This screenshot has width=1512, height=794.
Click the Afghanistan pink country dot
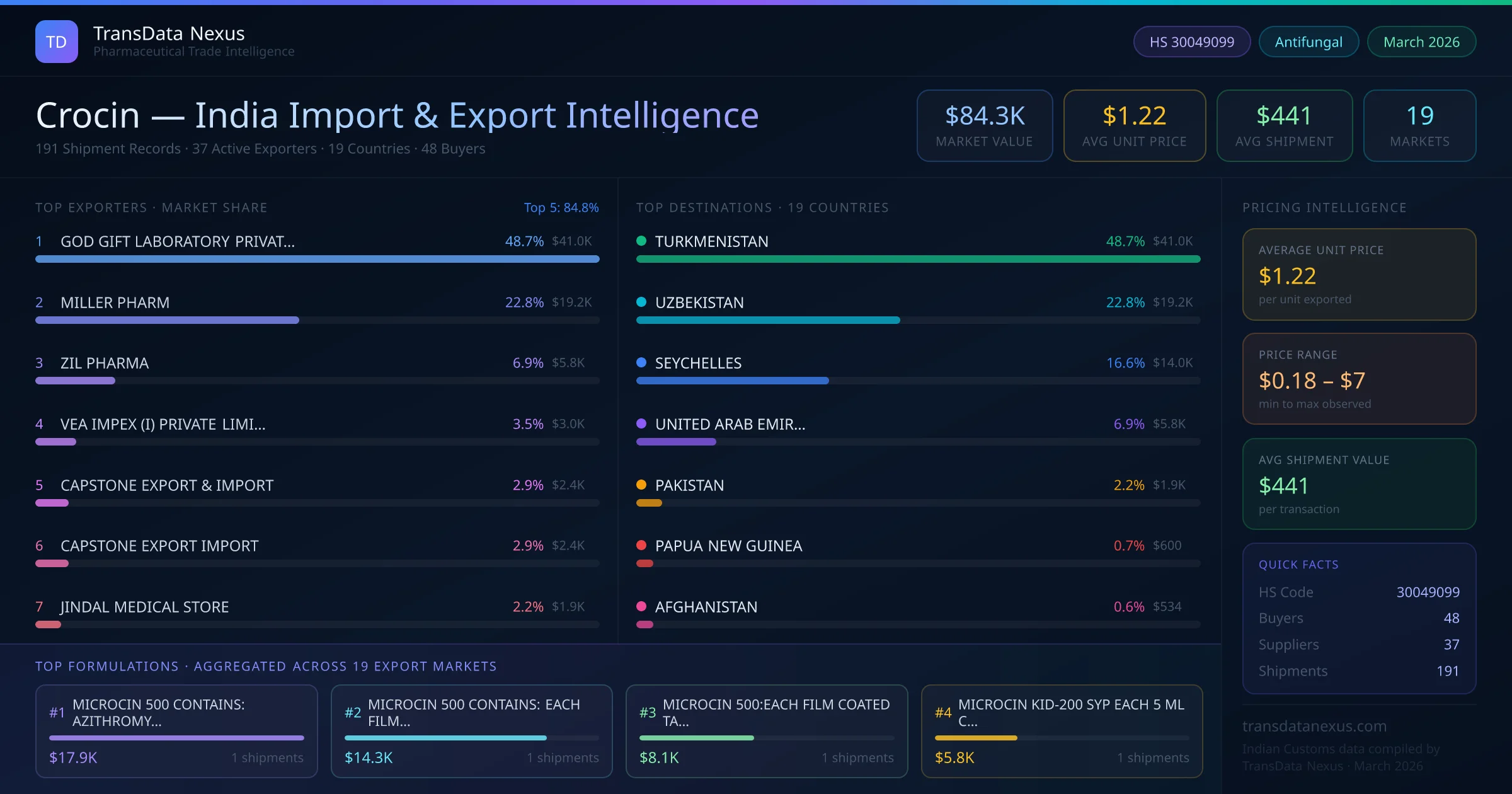641,607
